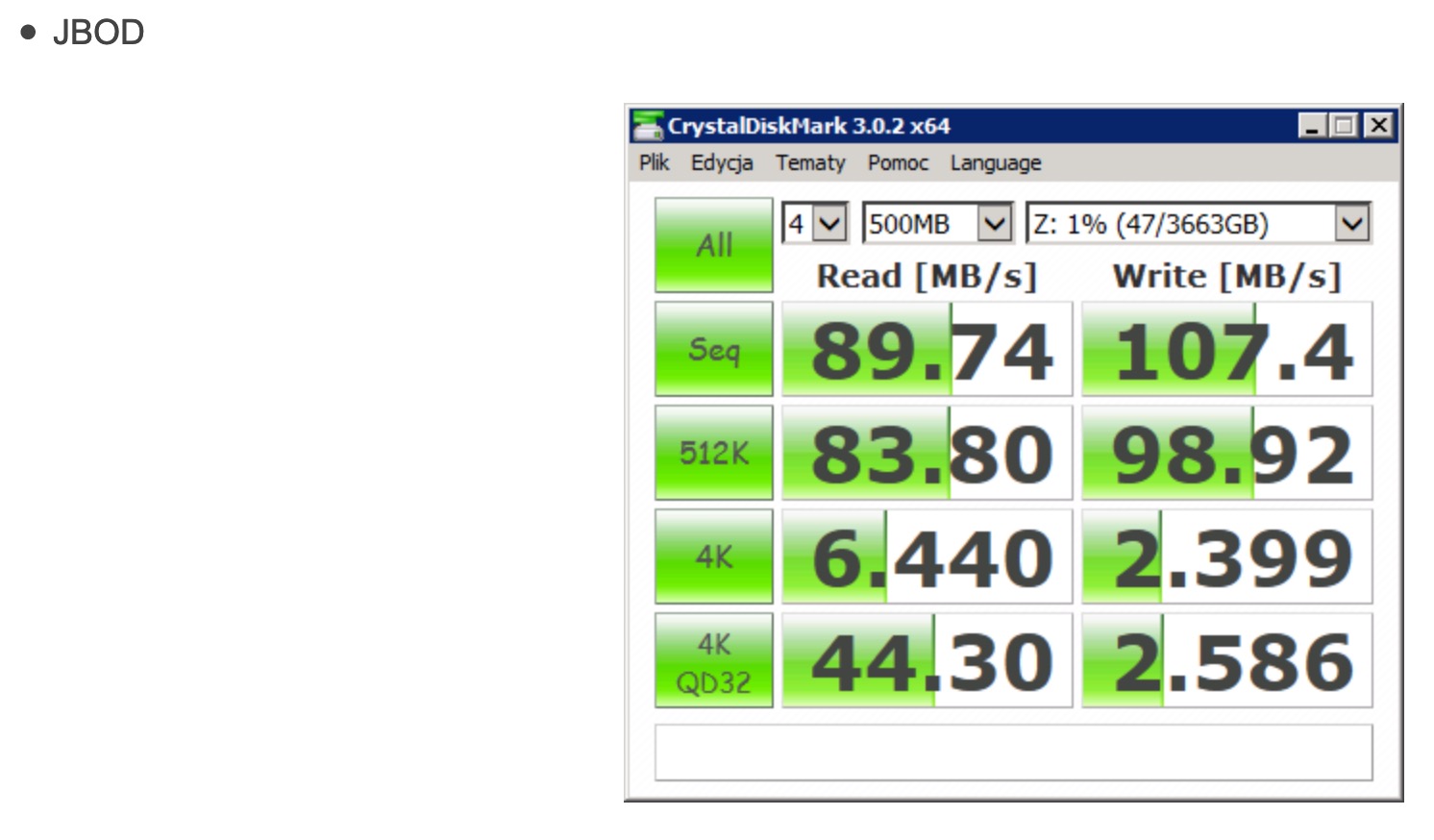Viewport: 1434px width, 840px height.
Task: Start the 512K test
Action: [x=714, y=453]
